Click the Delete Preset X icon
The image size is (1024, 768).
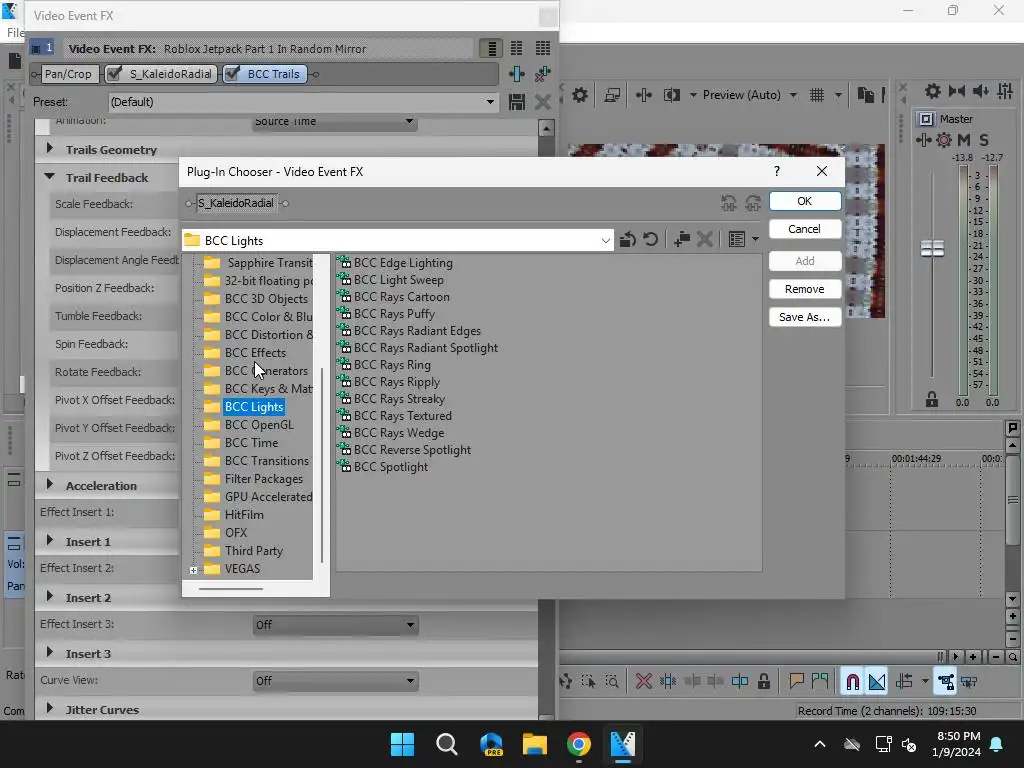[543, 102]
